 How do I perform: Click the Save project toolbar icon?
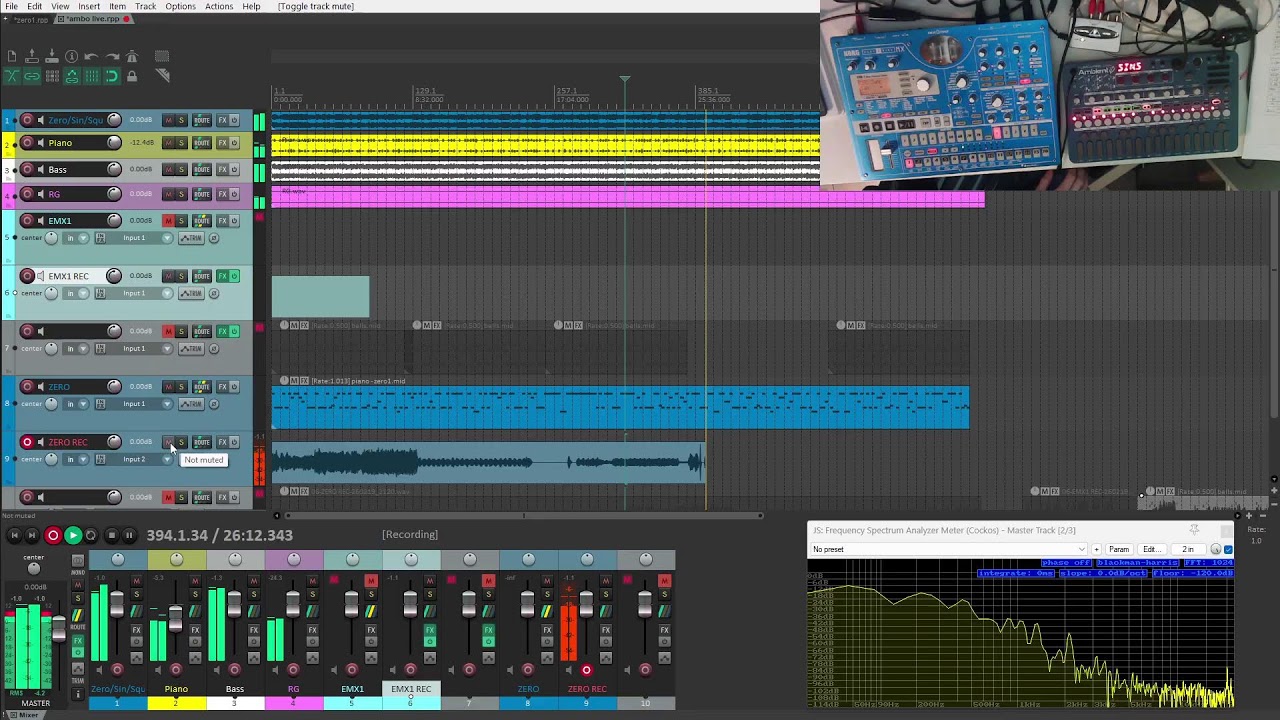[x=52, y=57]
